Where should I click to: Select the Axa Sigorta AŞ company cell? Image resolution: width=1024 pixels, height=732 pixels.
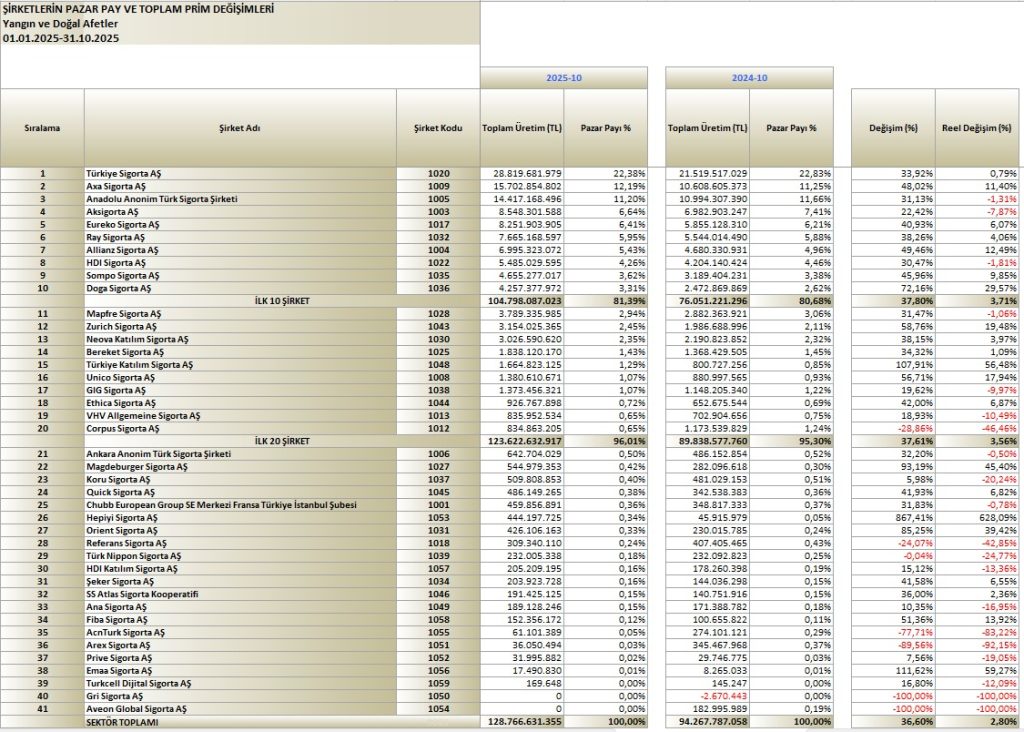118,186
